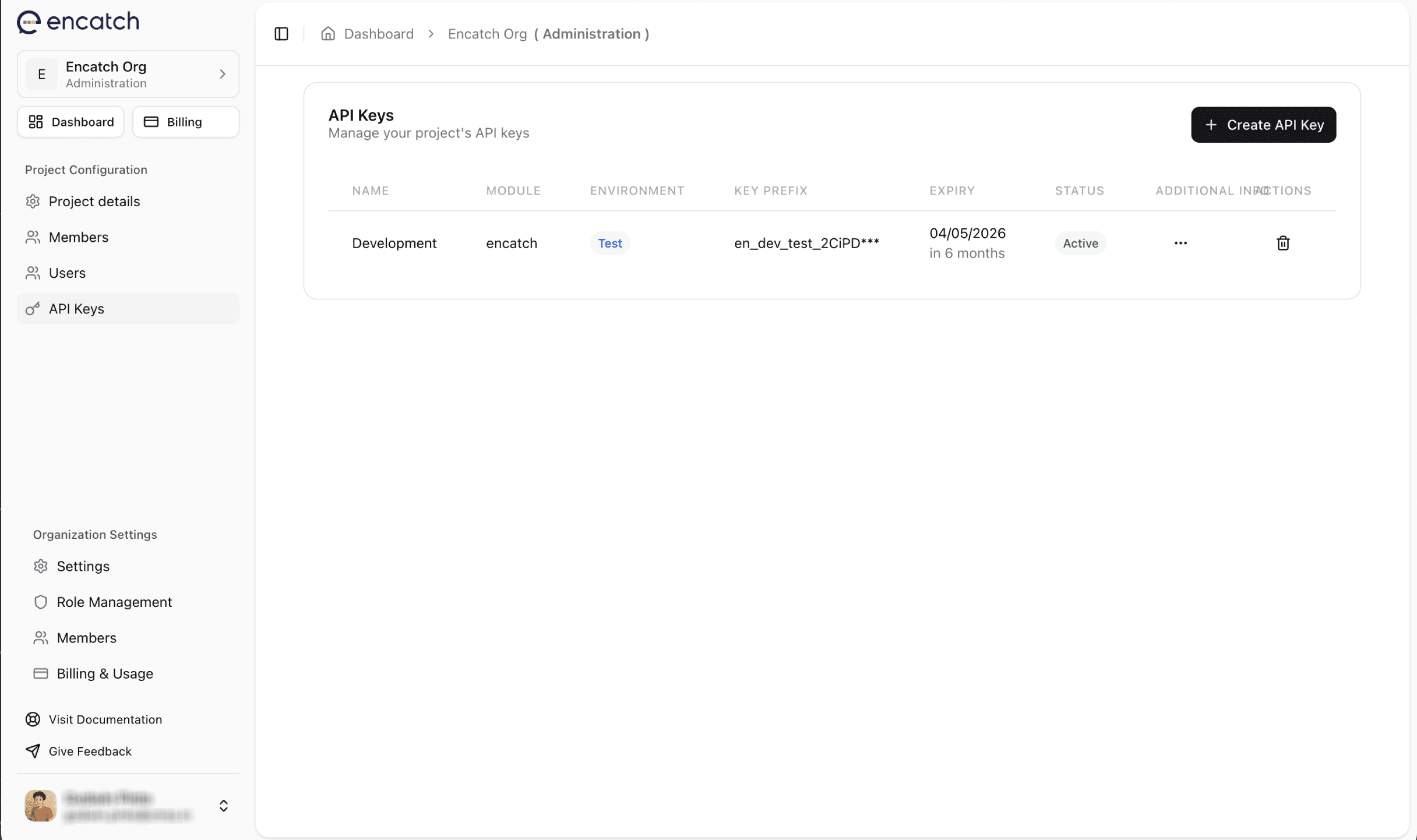
Task: Switch to the Billing tab
Action: (185, 122)
